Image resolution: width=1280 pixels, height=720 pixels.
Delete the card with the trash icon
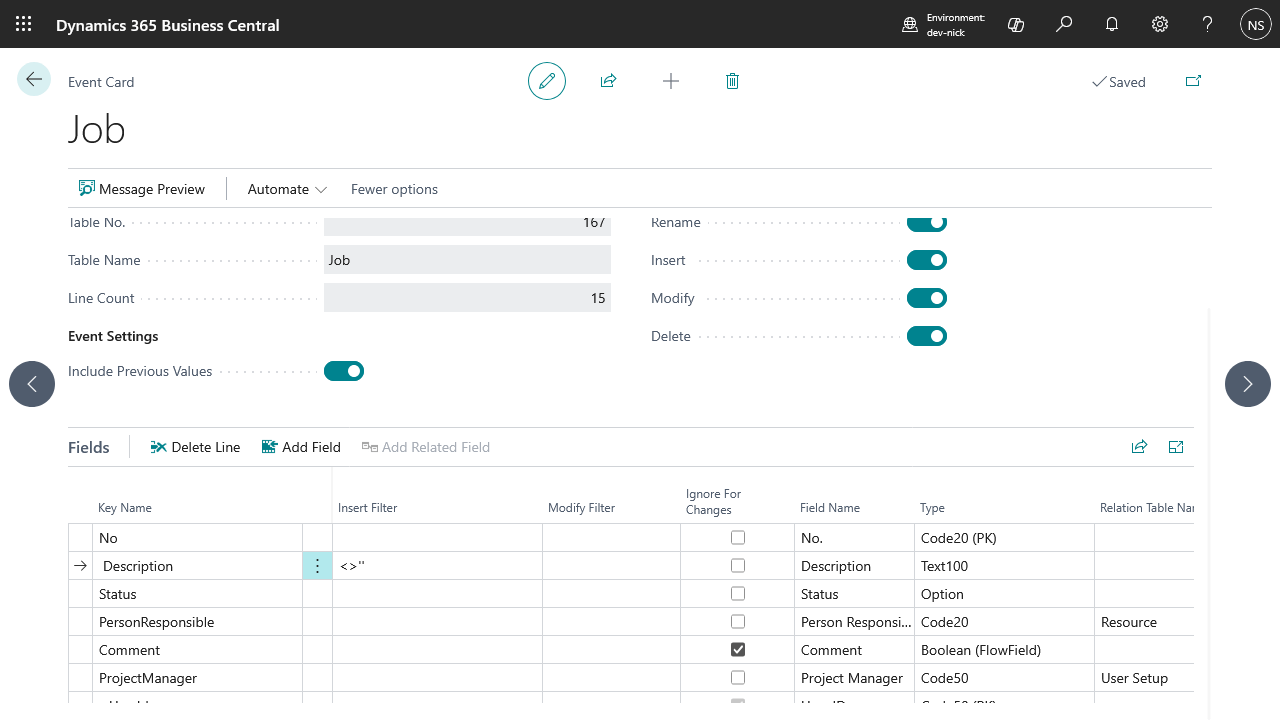(x=732, y=81)
